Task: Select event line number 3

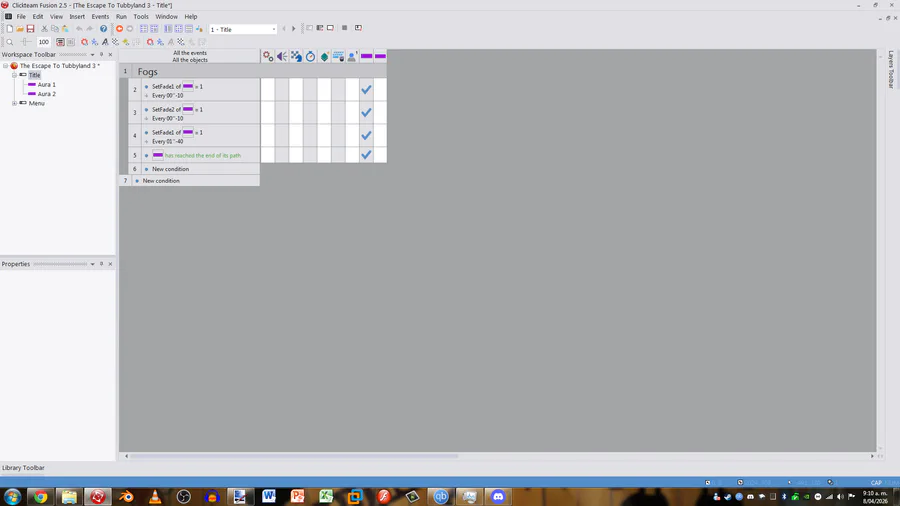Action: tap(135, 112)
